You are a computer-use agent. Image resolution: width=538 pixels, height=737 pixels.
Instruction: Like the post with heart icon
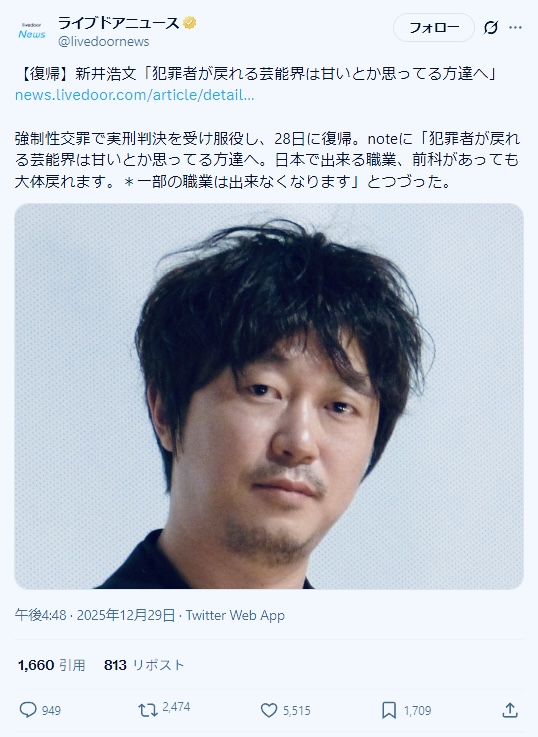click(269, 710)
